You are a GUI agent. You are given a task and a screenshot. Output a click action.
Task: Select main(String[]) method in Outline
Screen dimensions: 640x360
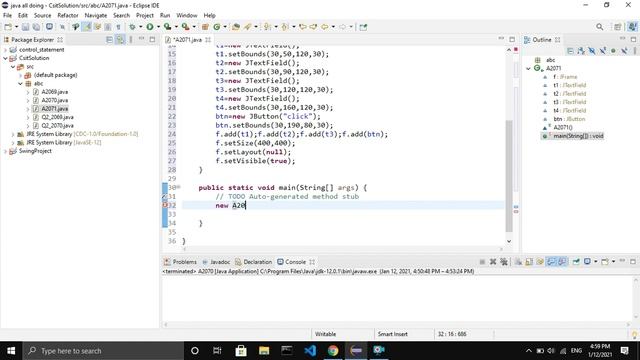coord(578,136)
